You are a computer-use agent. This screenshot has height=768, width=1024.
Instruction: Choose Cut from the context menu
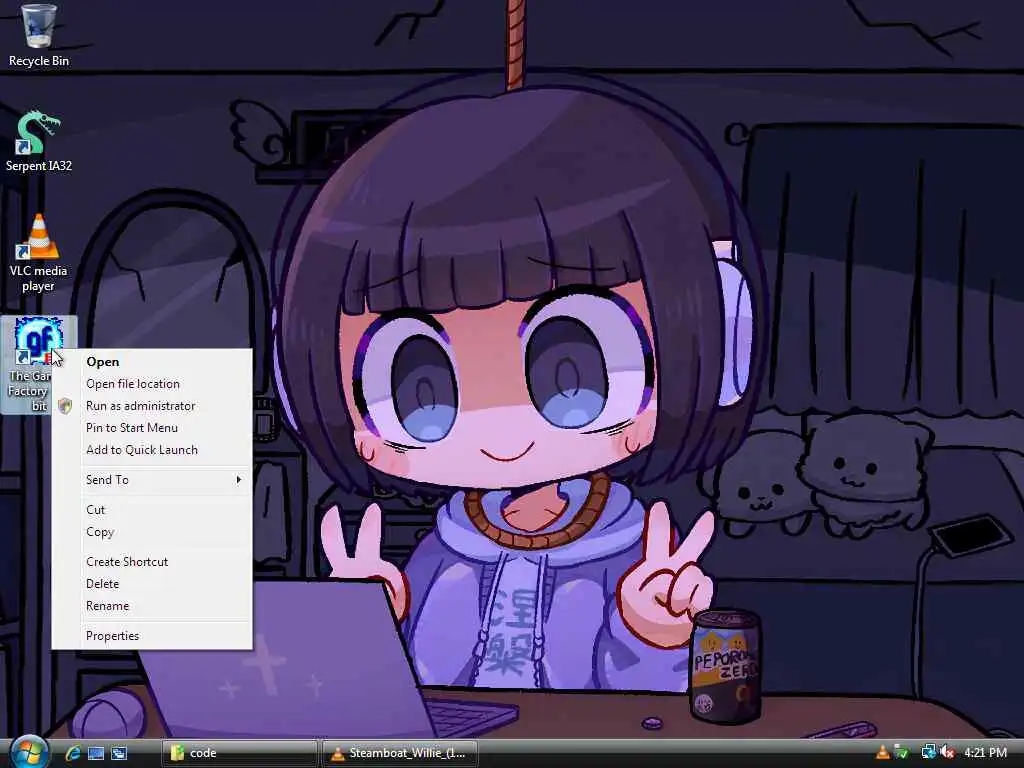click(152, 510)
